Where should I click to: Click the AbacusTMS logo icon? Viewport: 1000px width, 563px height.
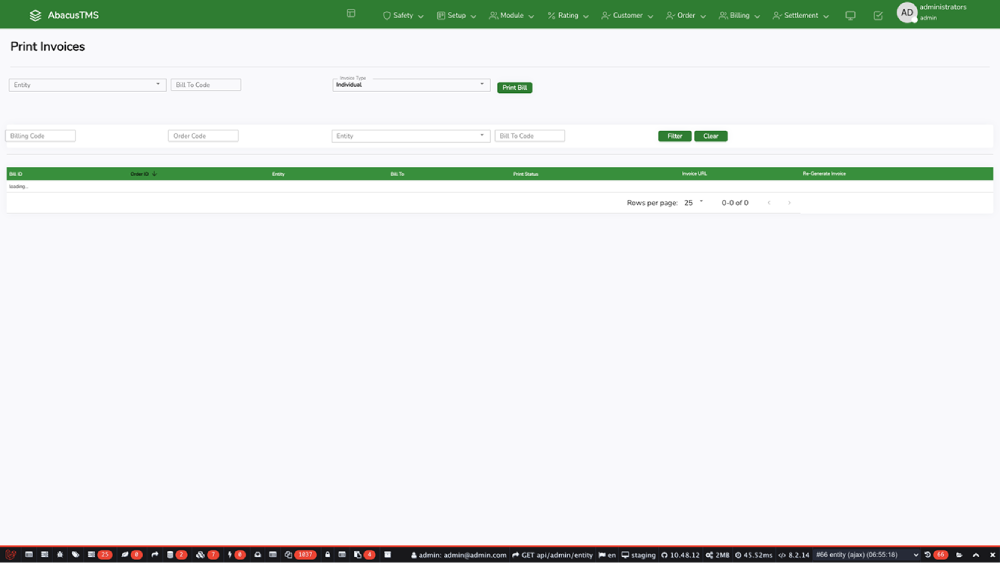(x=36, y=15)
